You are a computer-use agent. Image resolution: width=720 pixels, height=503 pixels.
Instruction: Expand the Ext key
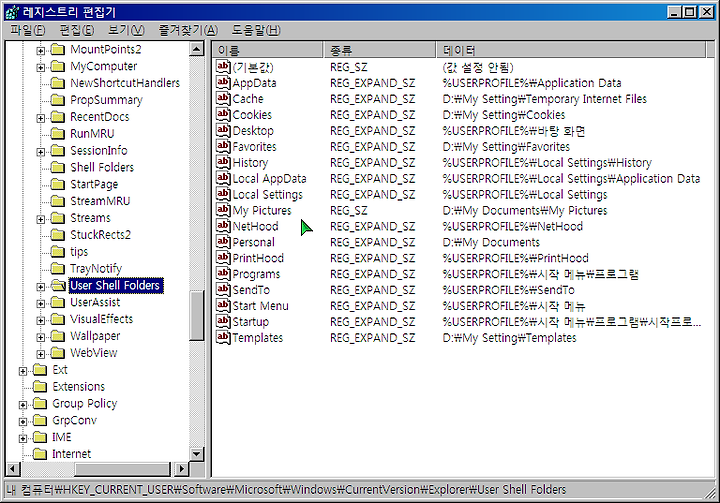tap(22, 371)
